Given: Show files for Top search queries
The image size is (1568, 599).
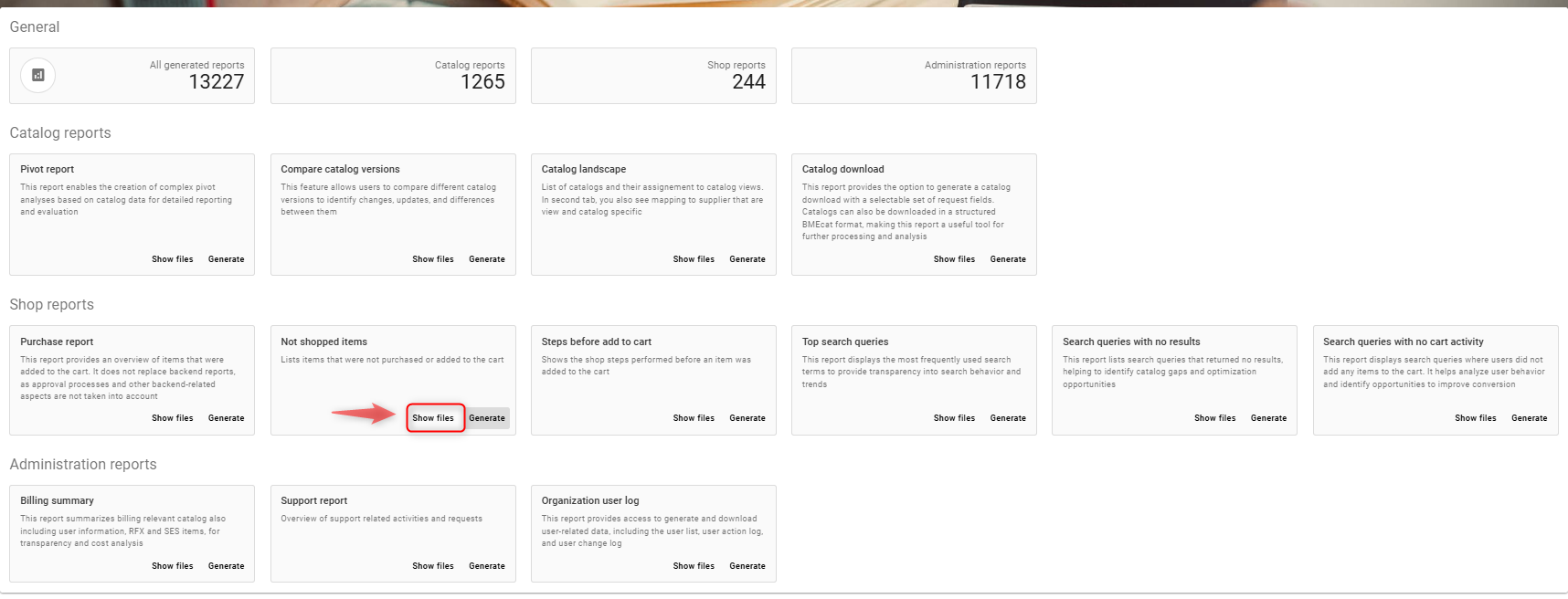Looking at the screenshot, I should pos(954,418).
